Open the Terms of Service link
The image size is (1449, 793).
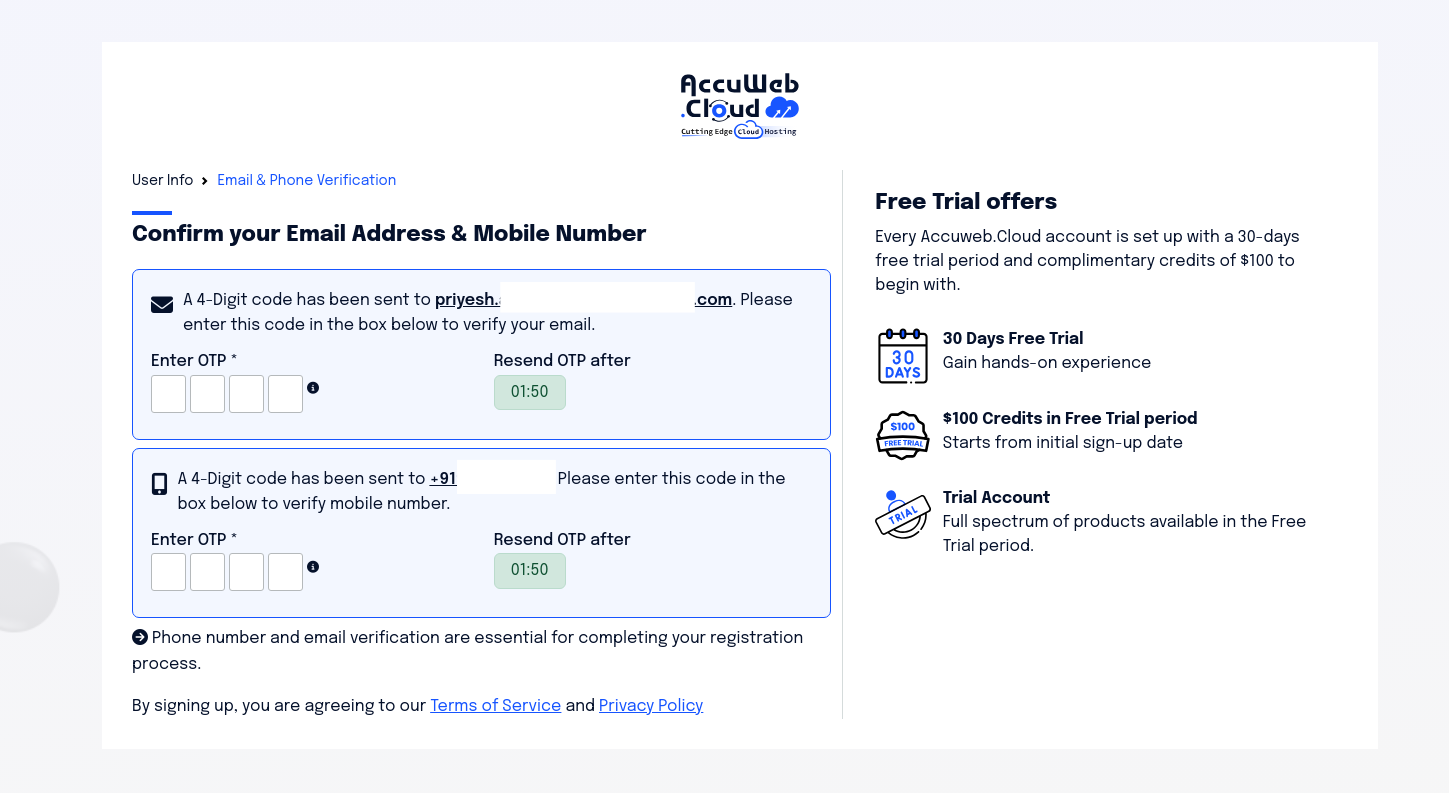(495, 705)
